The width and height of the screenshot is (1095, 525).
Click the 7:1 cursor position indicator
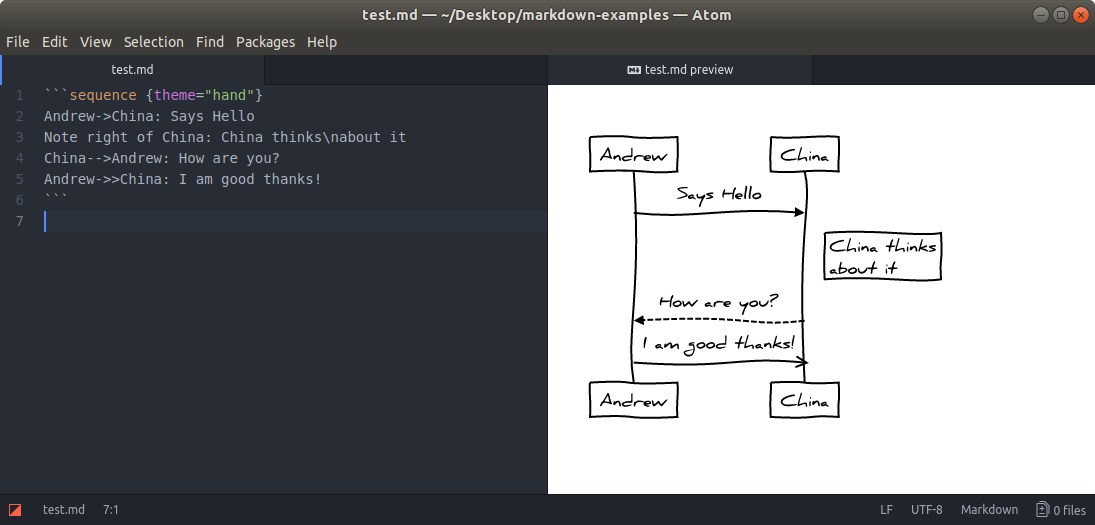110,510
